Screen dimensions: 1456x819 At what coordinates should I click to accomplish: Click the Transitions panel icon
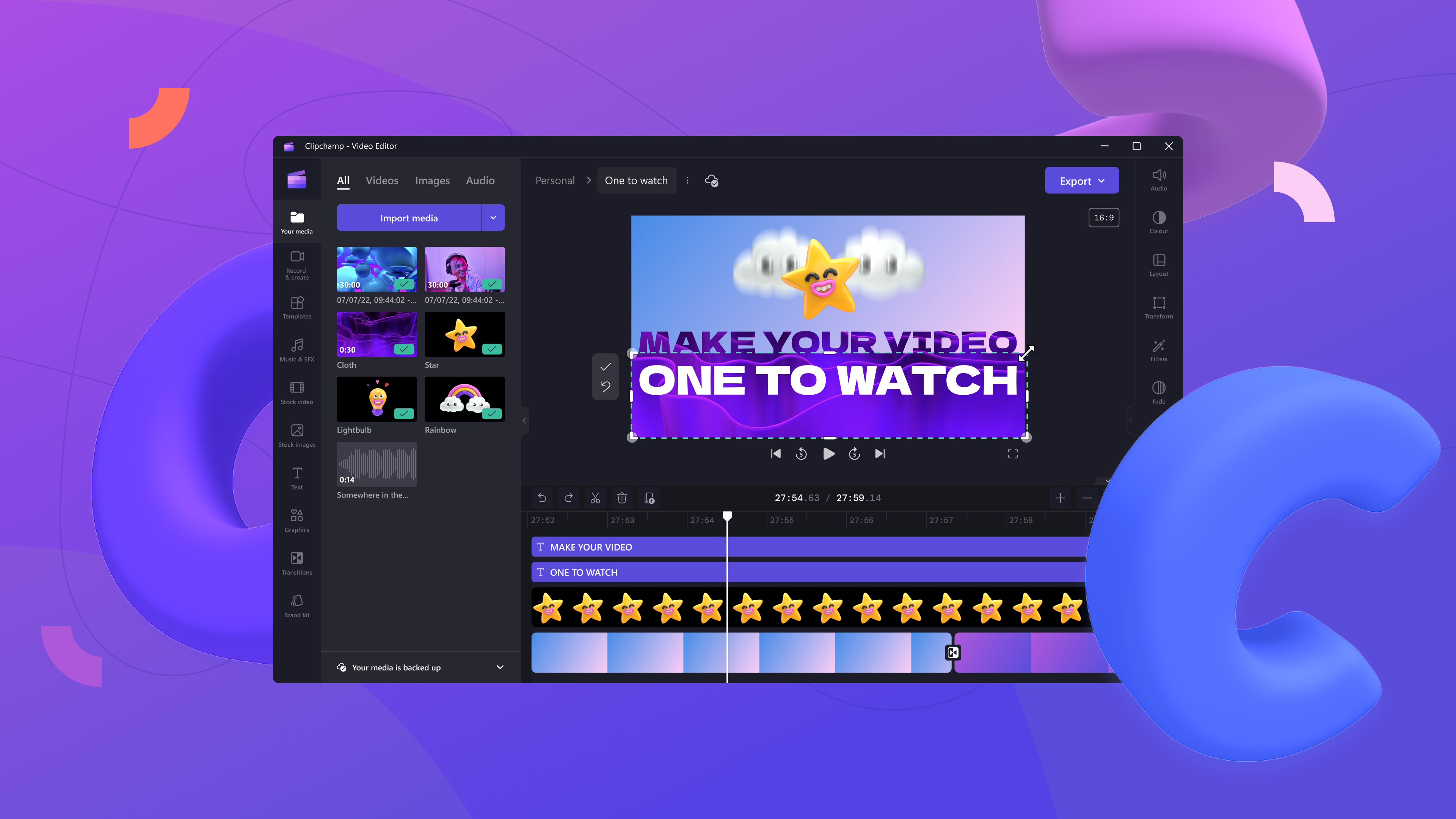(x=297, y=562)
